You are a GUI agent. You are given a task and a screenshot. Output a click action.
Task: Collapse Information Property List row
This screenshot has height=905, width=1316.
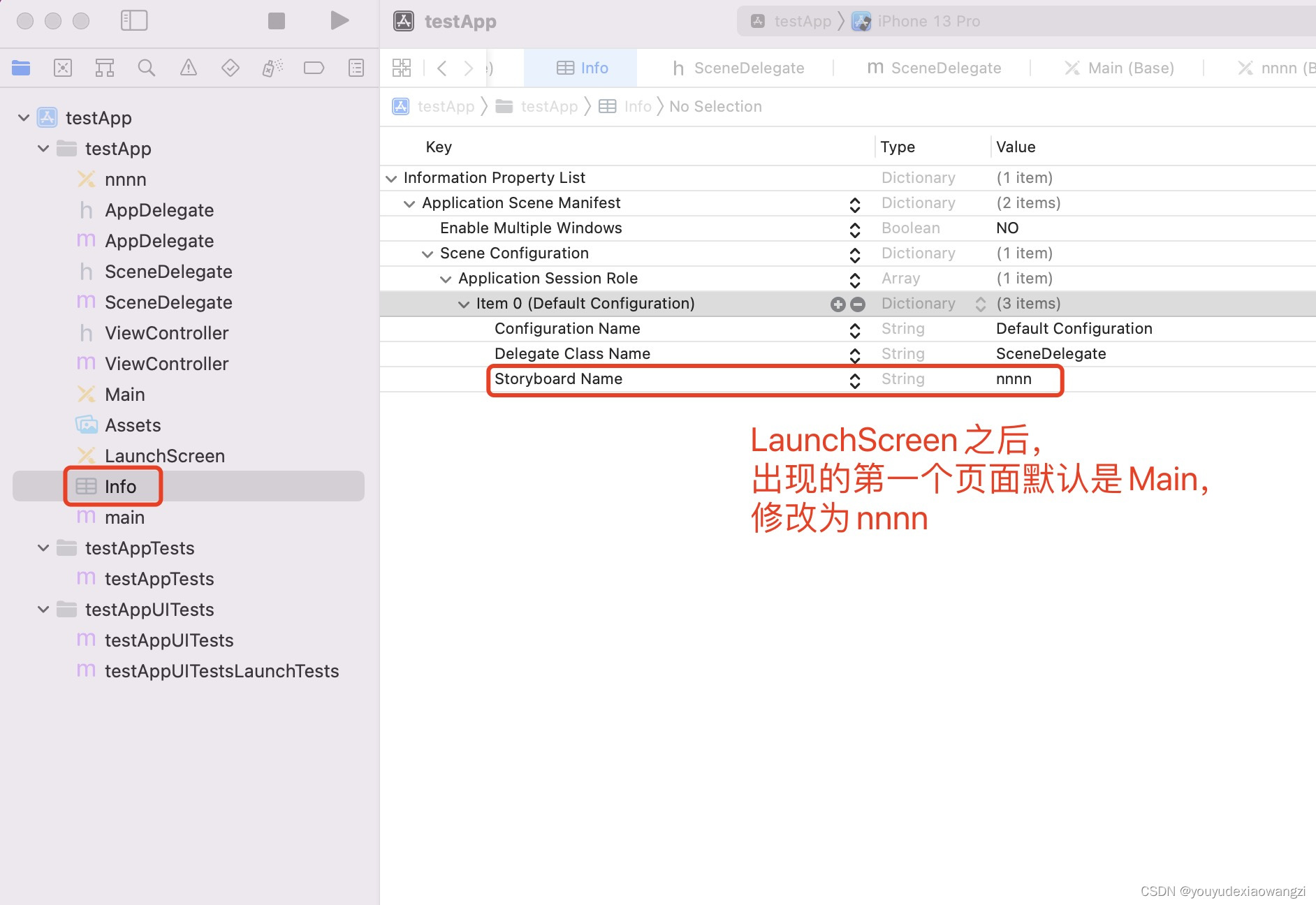[x=391, y=178]
